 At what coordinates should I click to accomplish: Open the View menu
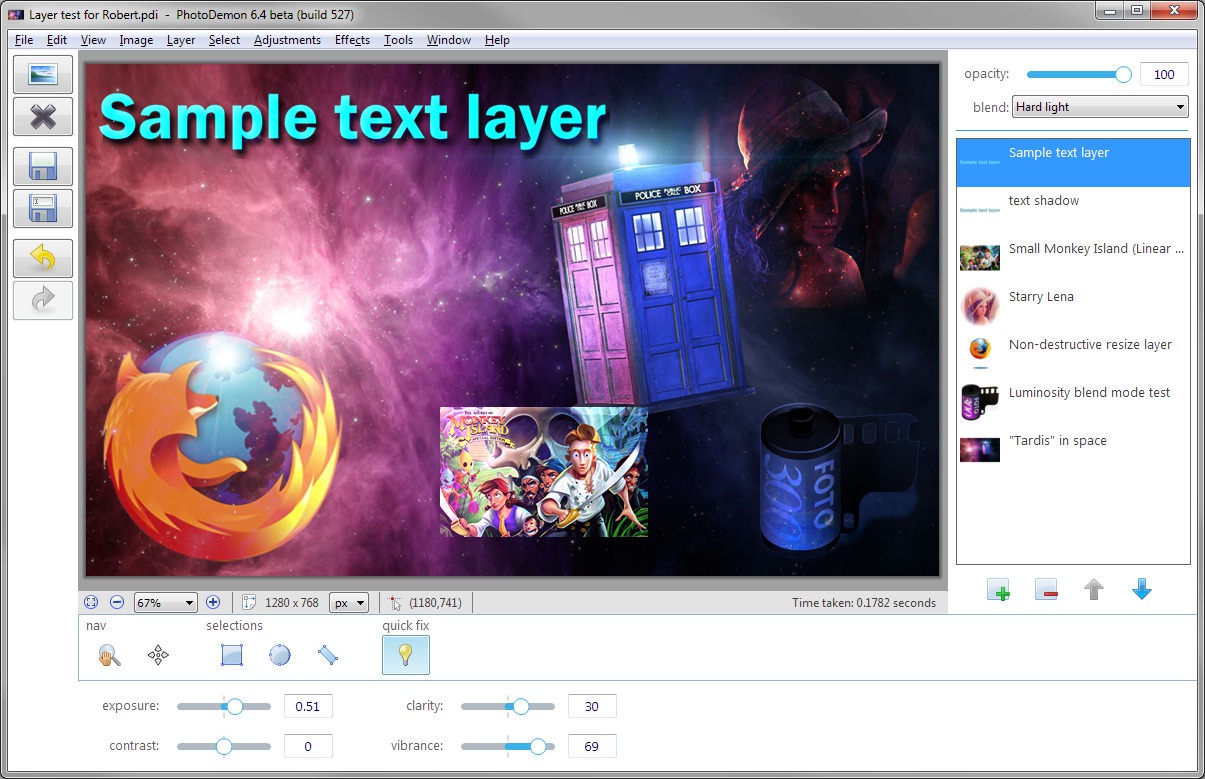[93, 40]
